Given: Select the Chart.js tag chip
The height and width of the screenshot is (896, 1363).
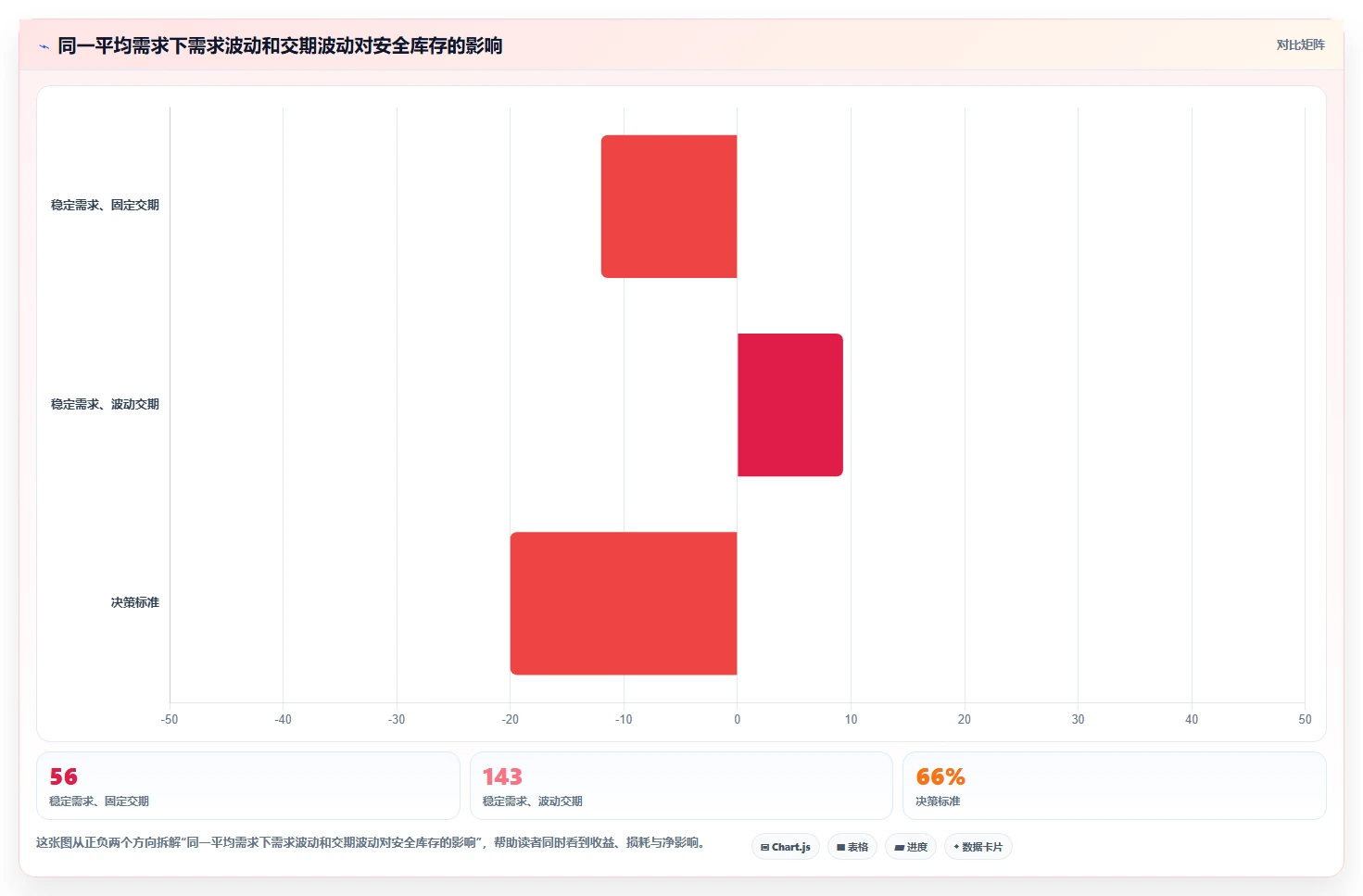Looking at the screenshot, I should [786, 847].
